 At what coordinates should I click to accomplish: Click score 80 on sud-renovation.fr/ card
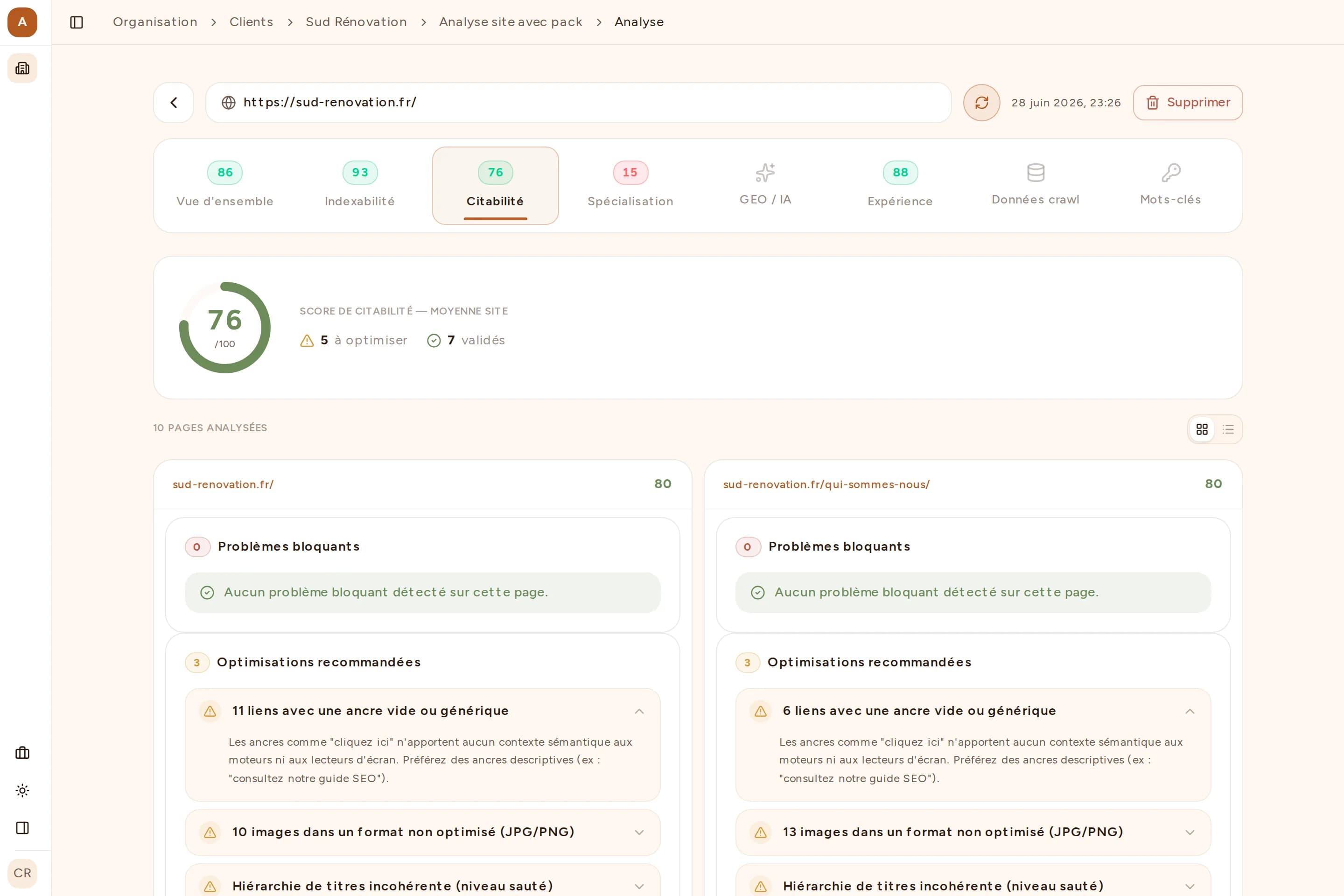point(663,484)
